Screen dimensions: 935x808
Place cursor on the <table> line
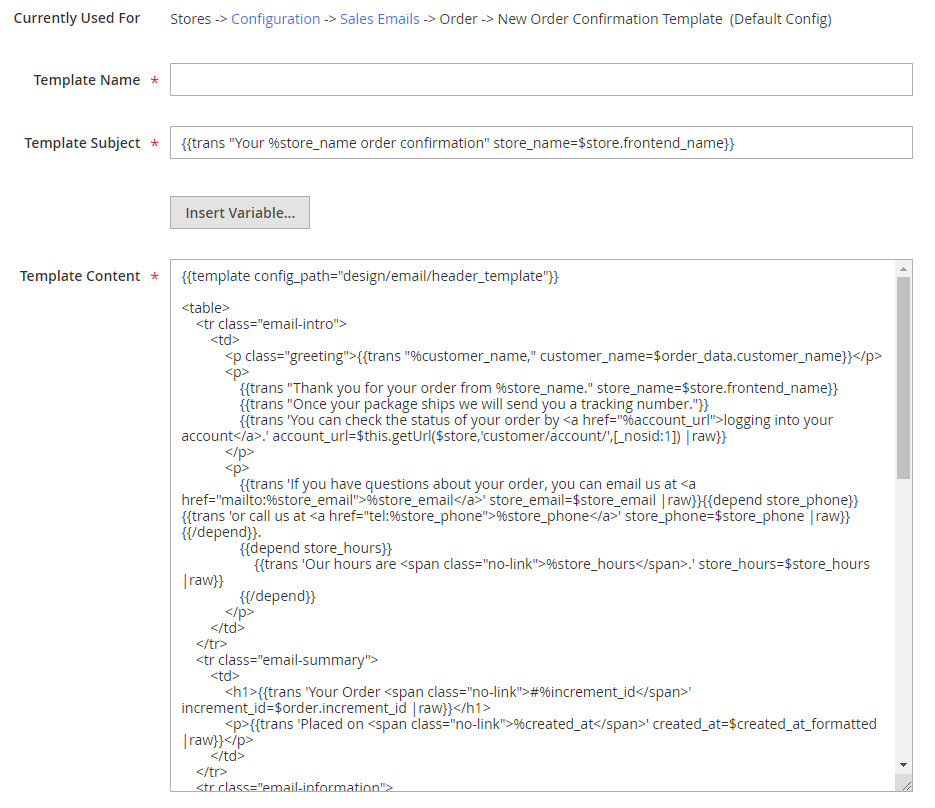(206, 308)
